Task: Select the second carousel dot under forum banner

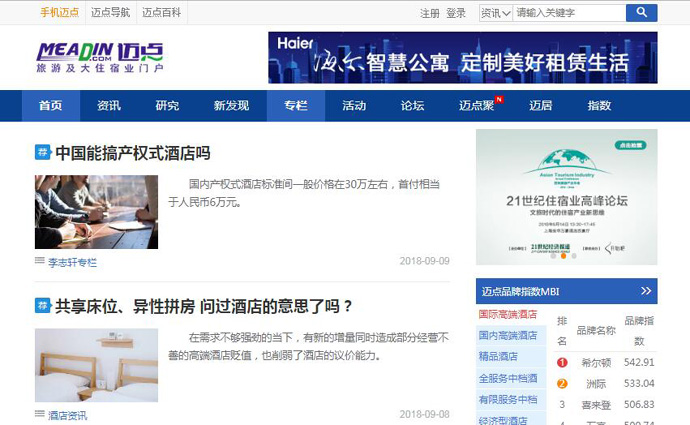Action: point(562,256)
